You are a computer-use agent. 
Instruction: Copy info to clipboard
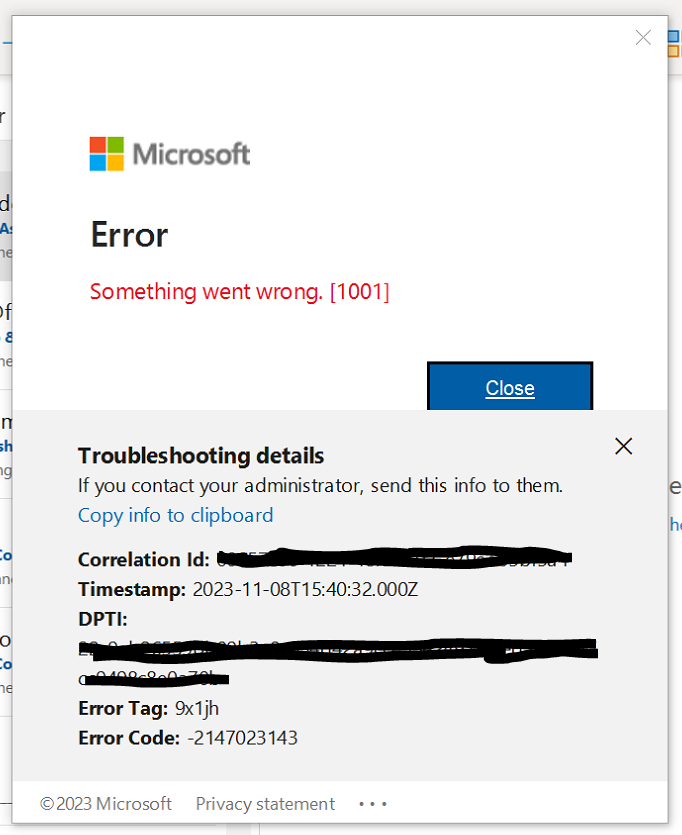175,515
